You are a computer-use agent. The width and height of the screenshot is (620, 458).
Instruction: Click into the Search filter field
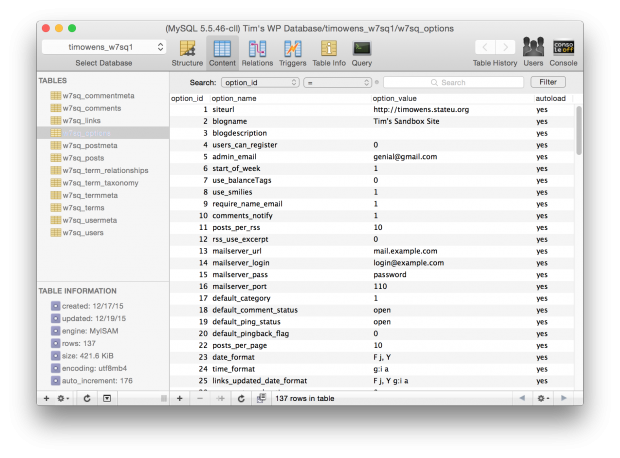453,82
